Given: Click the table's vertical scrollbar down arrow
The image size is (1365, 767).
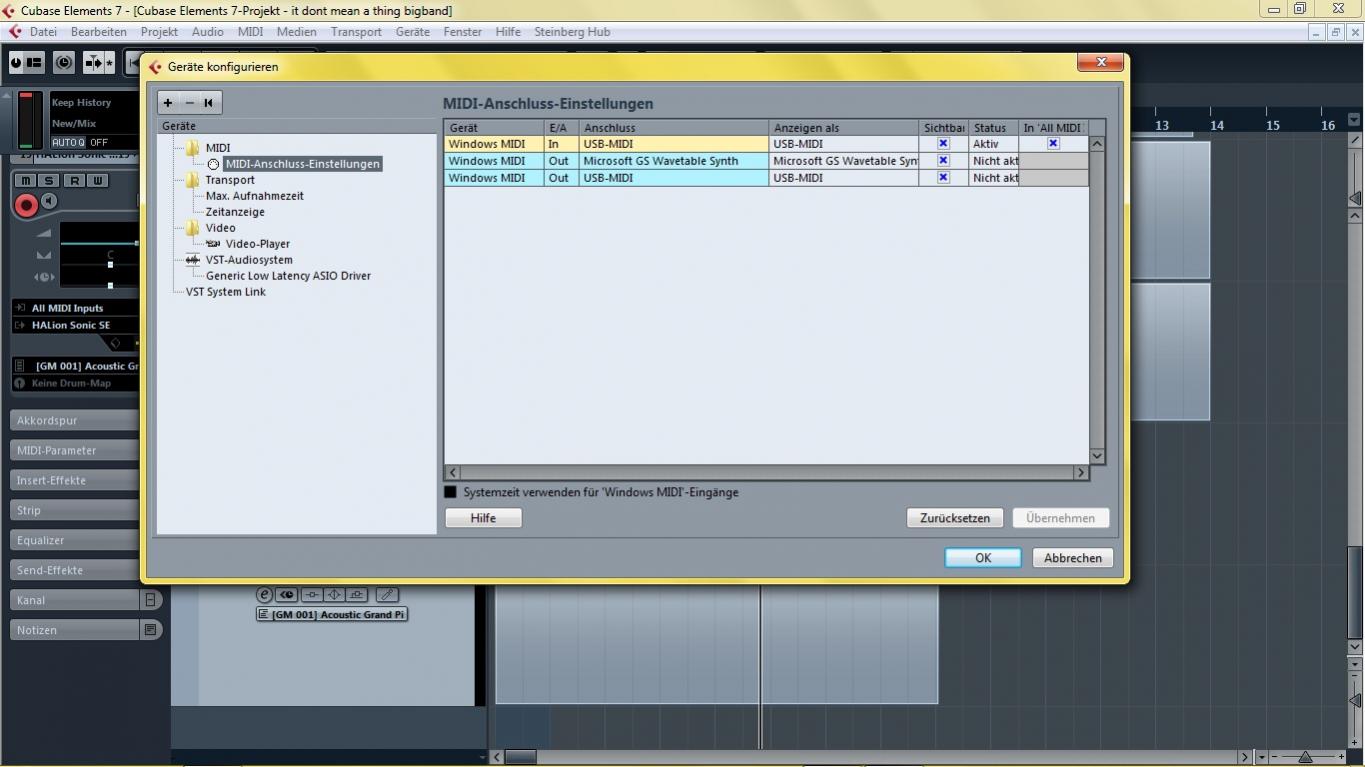Looking at the screenshot, I should 1097,456.
